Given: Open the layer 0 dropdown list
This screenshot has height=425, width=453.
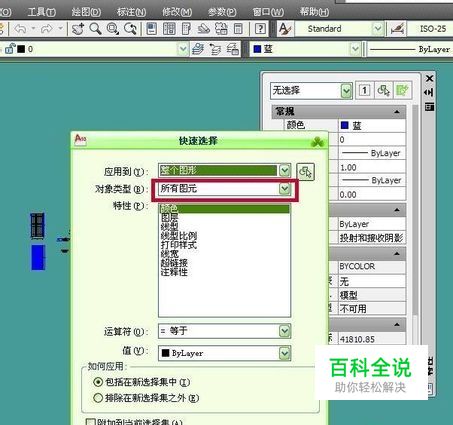Looking at the screenshot, I should coord(183,49).
